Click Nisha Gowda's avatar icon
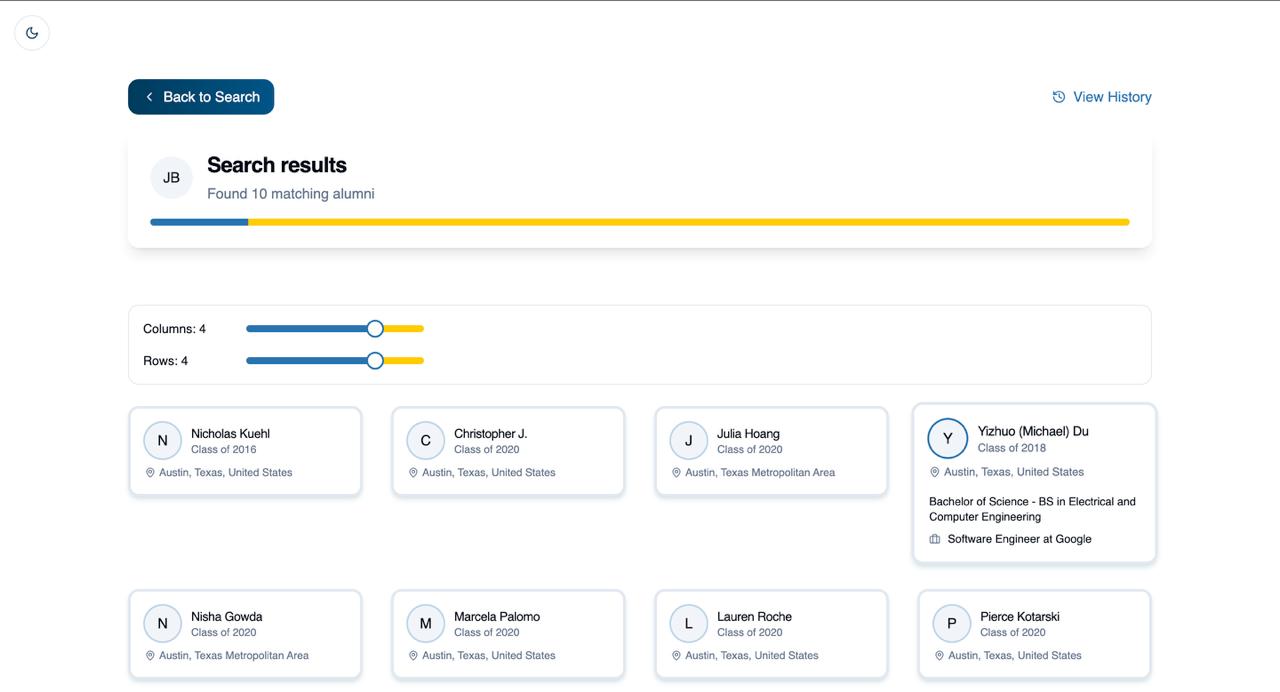 (163, 624)
